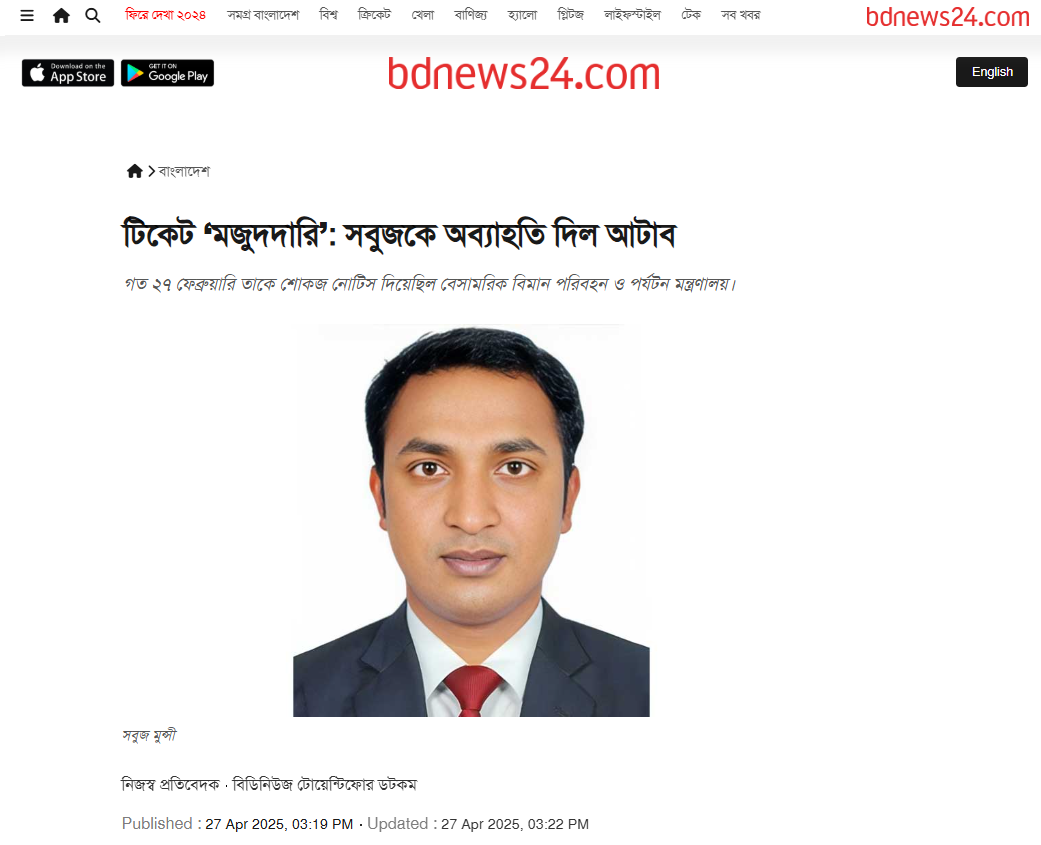Screen dimensions: 1041x845
Task: Click the large bdnews24.com center logo
Action: point(524,74)
